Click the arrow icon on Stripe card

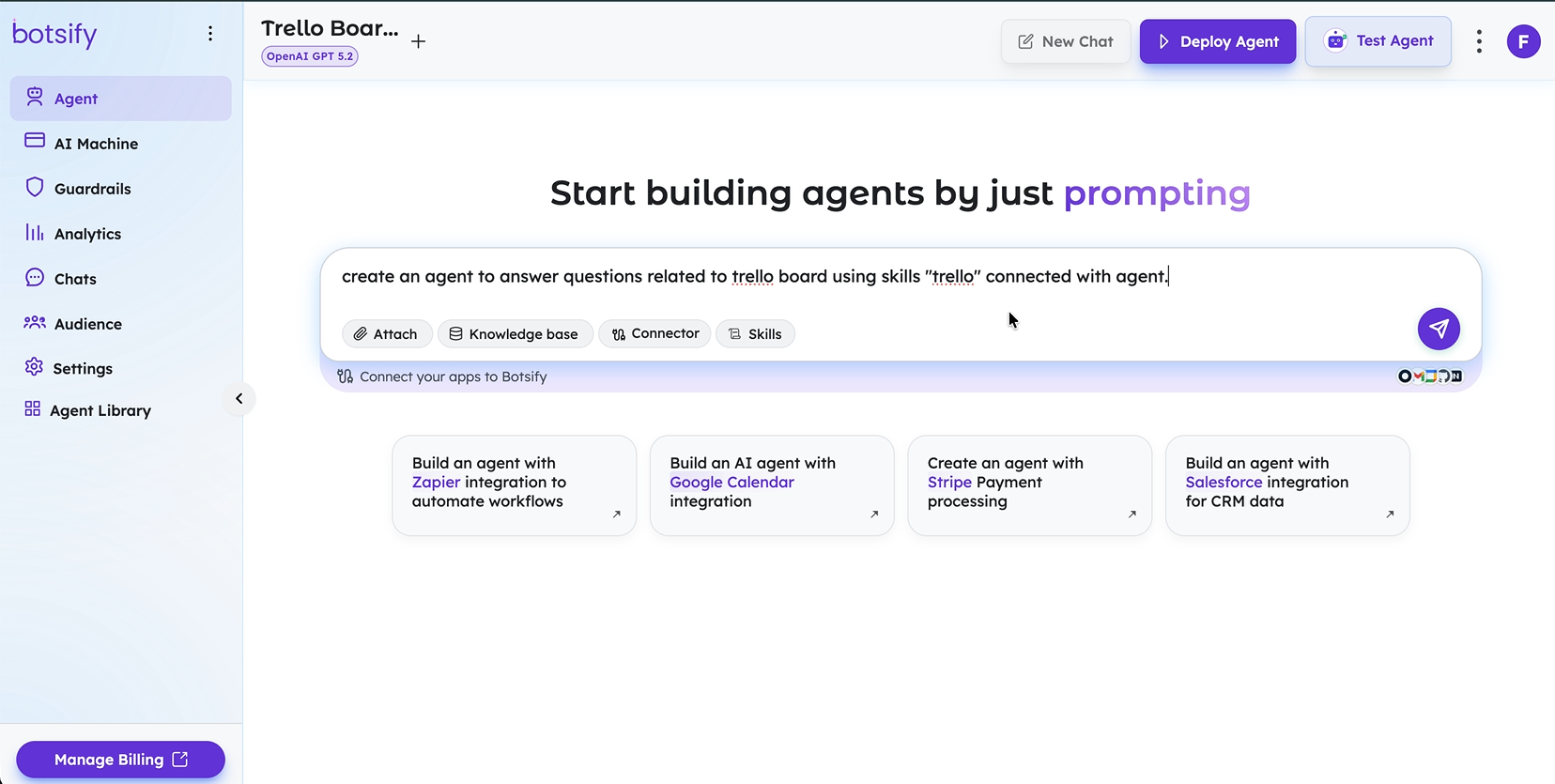pyautogui.click(x=1132, y=515)
